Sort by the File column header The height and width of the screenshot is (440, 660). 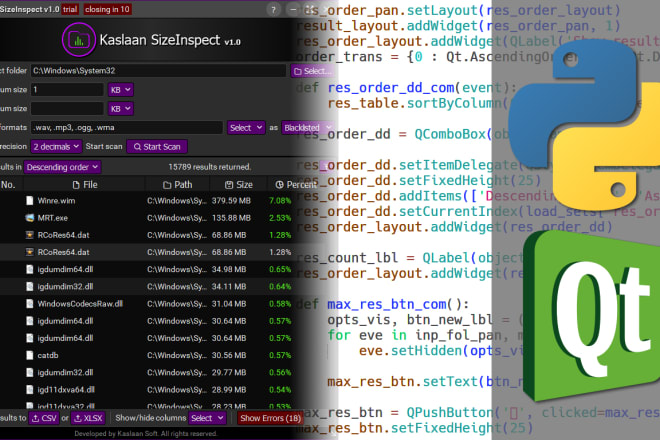pos(84,185)
